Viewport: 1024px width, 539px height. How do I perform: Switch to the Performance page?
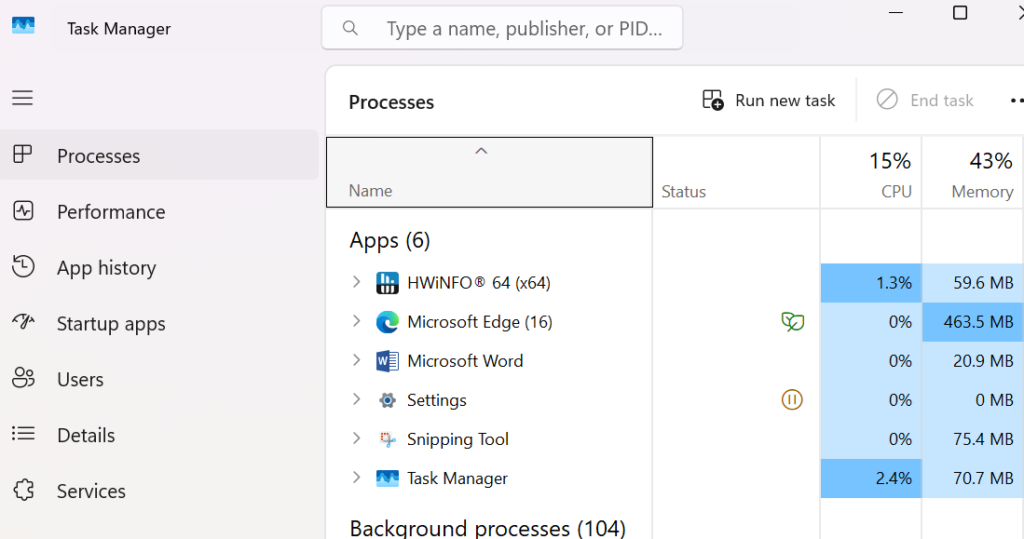tap(159, 211)
